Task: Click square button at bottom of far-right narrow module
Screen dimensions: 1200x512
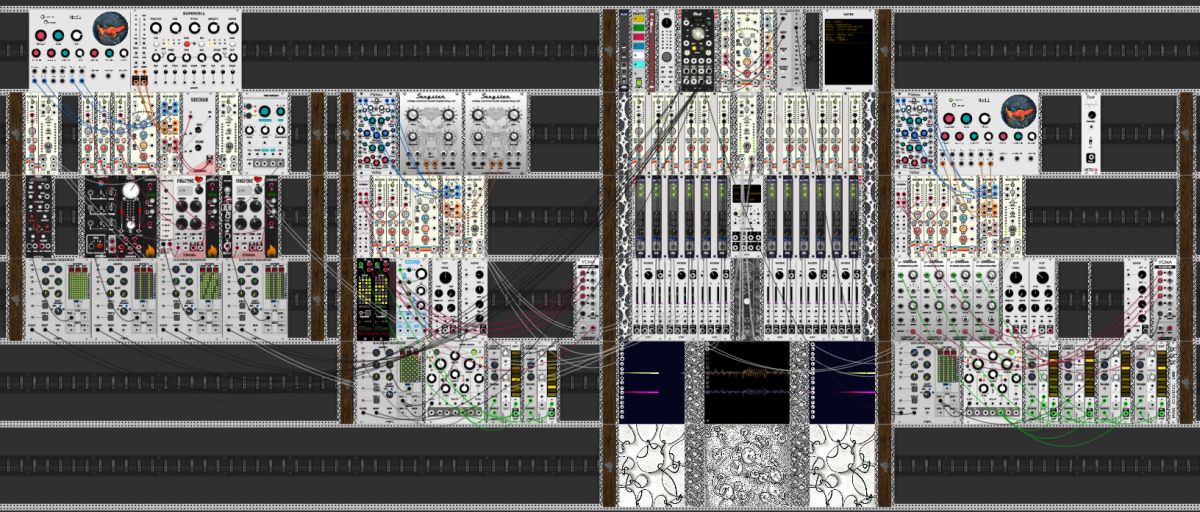Action: pyautogui.click(x=1090, y=157)
